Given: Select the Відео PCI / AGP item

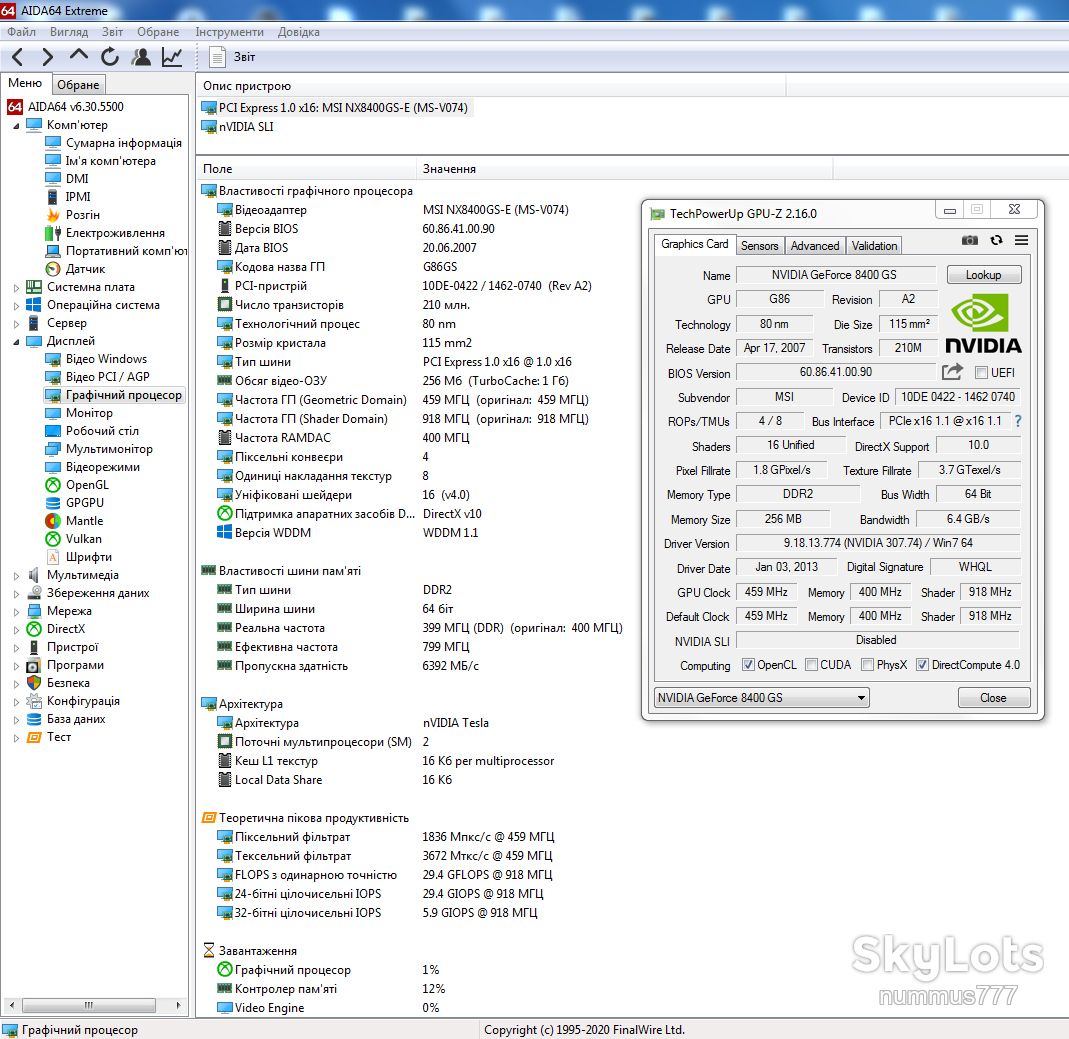Looking at the screenshot, I should click(107, 376).
